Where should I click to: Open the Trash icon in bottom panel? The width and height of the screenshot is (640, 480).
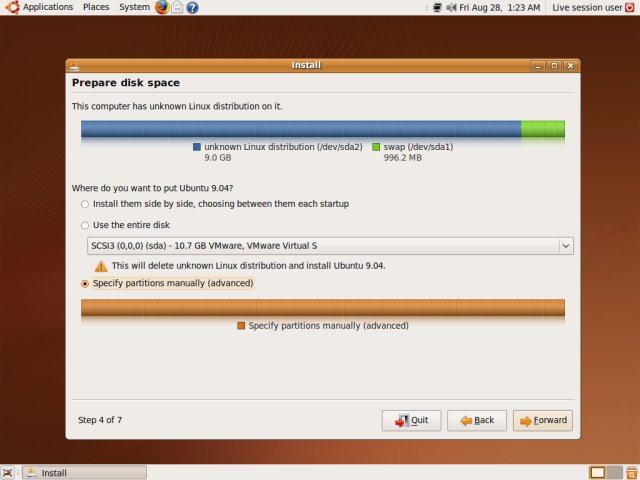pyautogui.click(x=632, y=473)
